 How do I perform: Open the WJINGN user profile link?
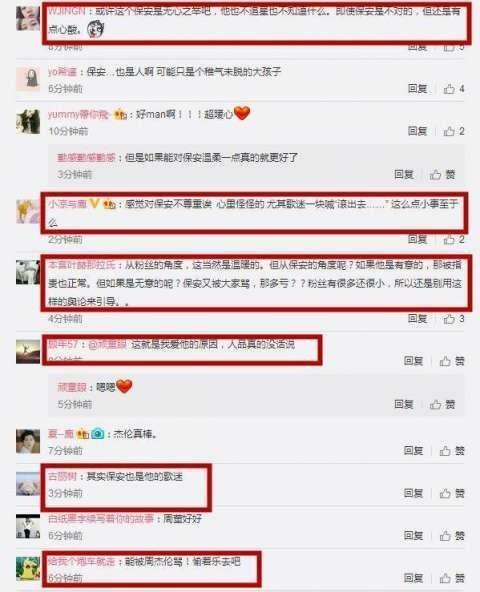tap(67, 11)
